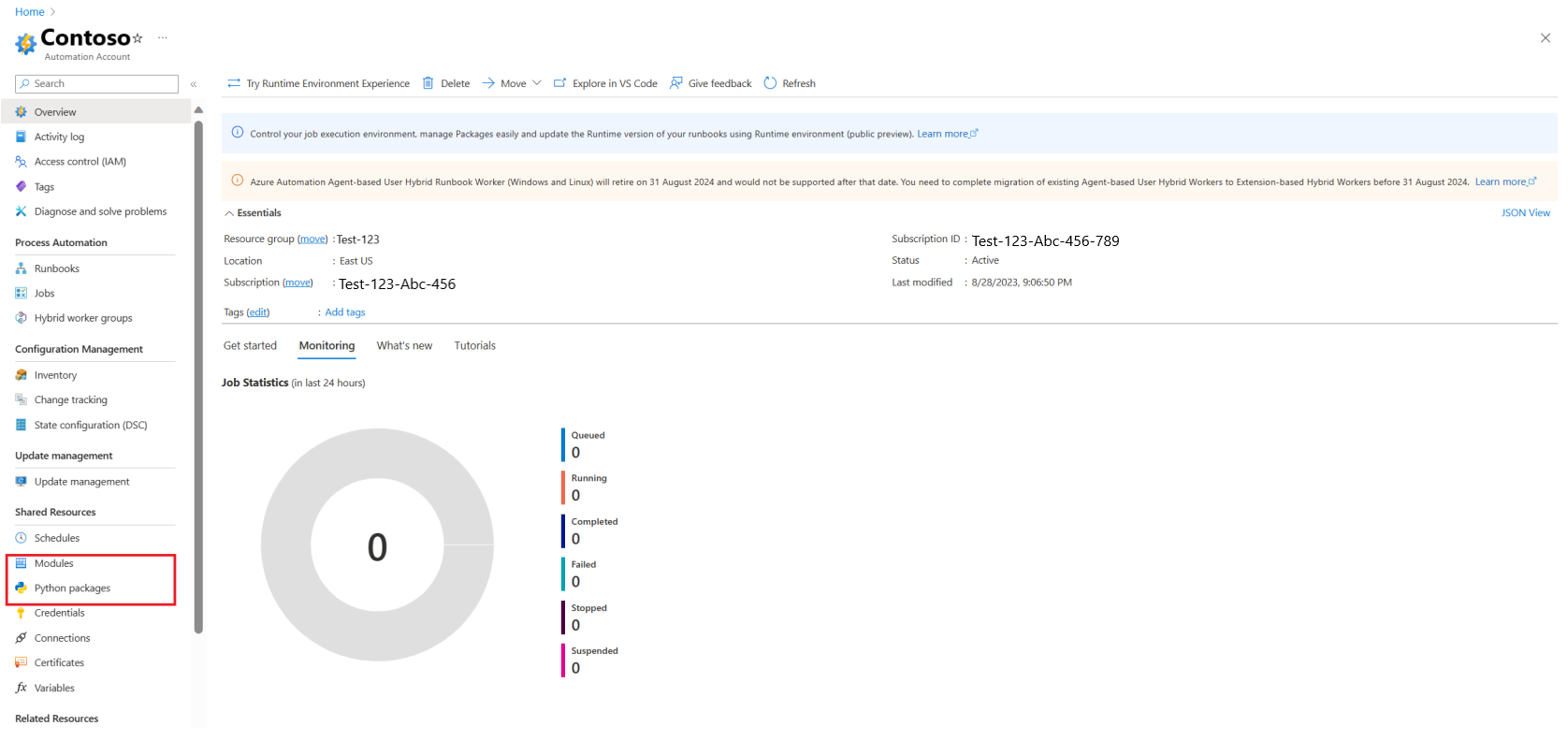Viewport: 1568px width, 755px height.
Task: Favorite Contoso with the star icon
Action: (x=138, y=38)
